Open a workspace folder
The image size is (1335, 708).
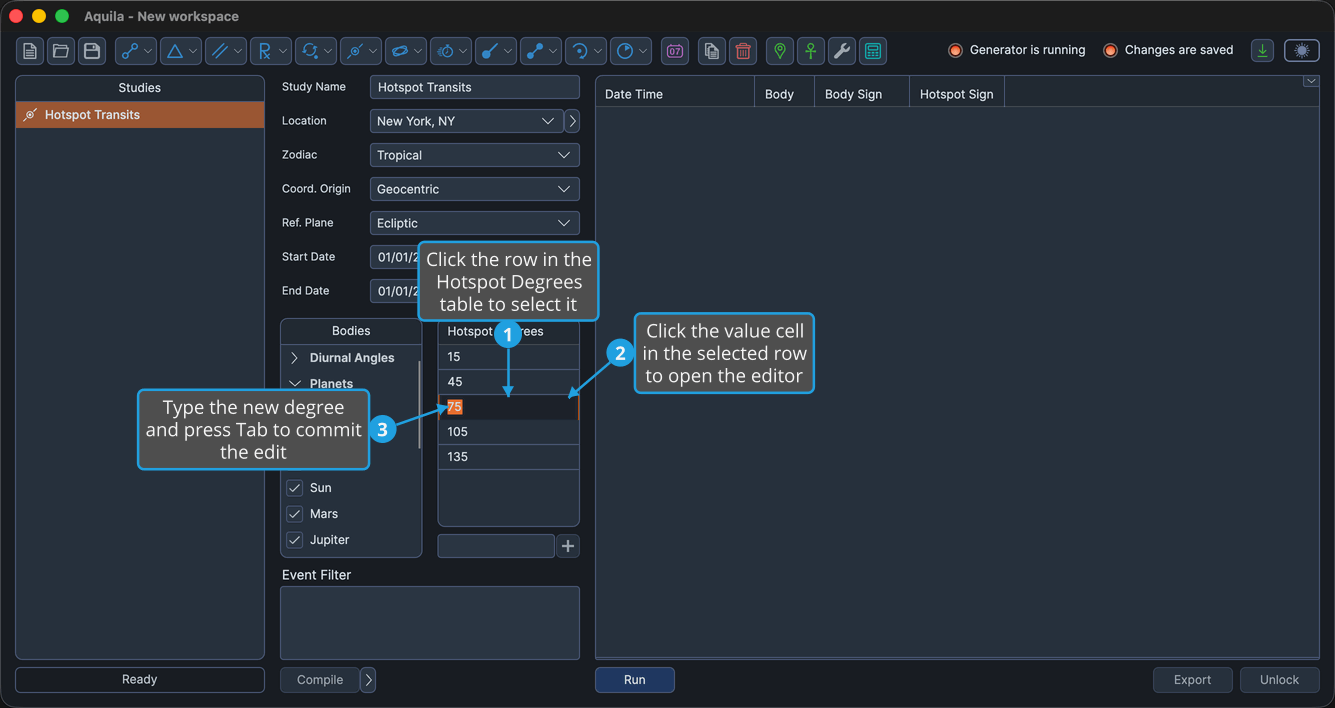[61, 51]
